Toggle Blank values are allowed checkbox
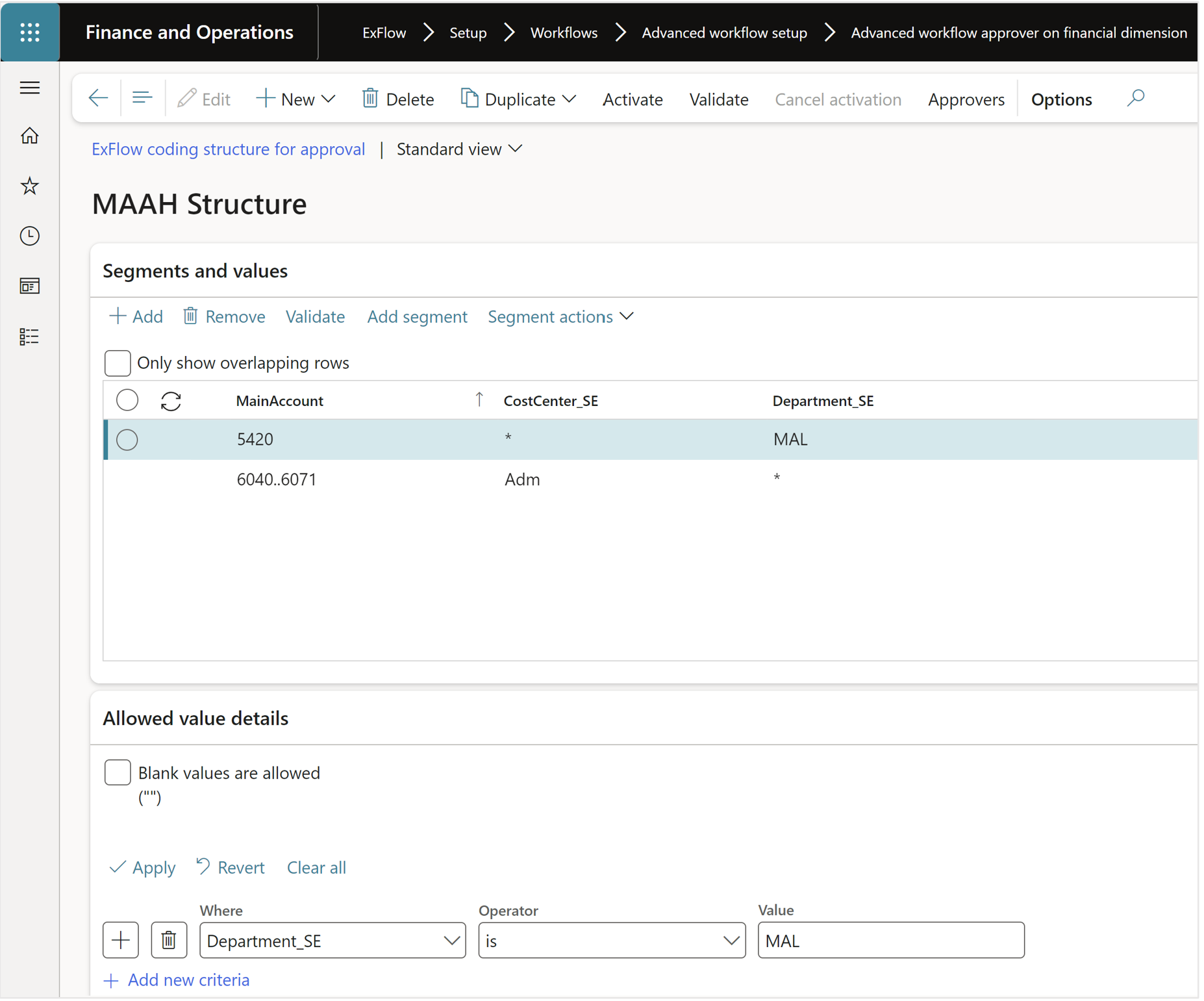 (118, 772)
